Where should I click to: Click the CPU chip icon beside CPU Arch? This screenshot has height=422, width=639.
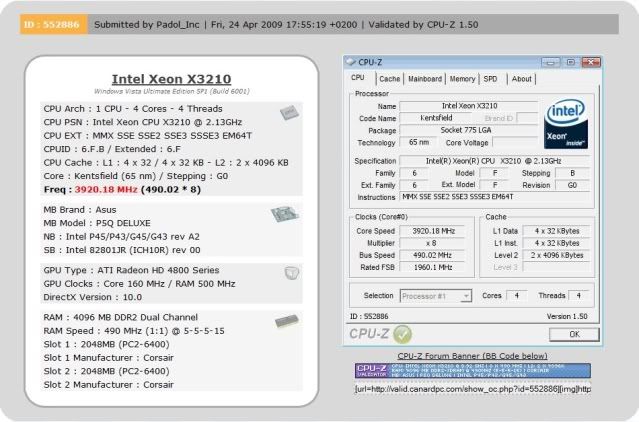(289, 112)
